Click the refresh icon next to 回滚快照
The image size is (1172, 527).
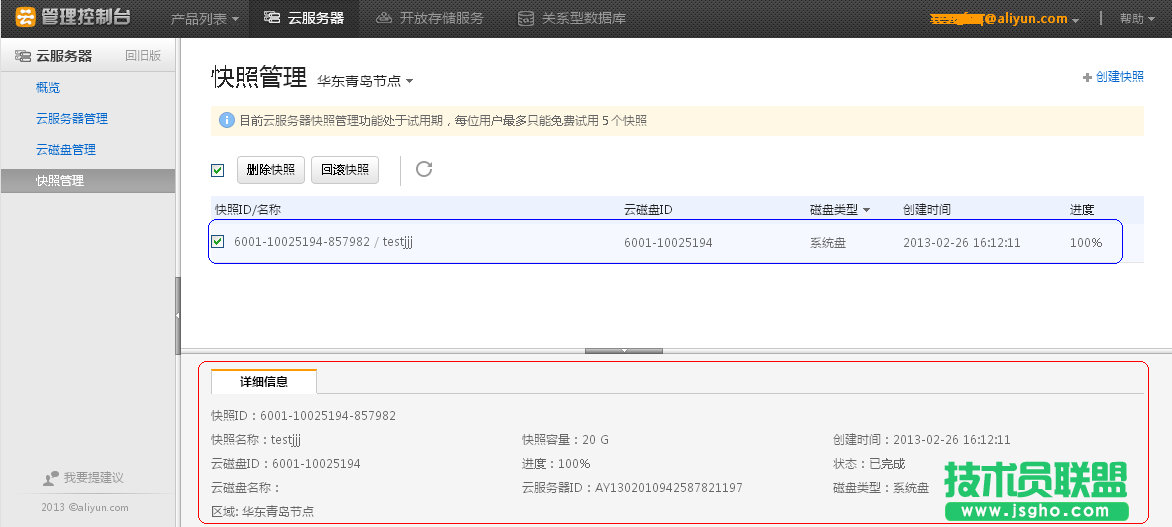click(424, 169)
